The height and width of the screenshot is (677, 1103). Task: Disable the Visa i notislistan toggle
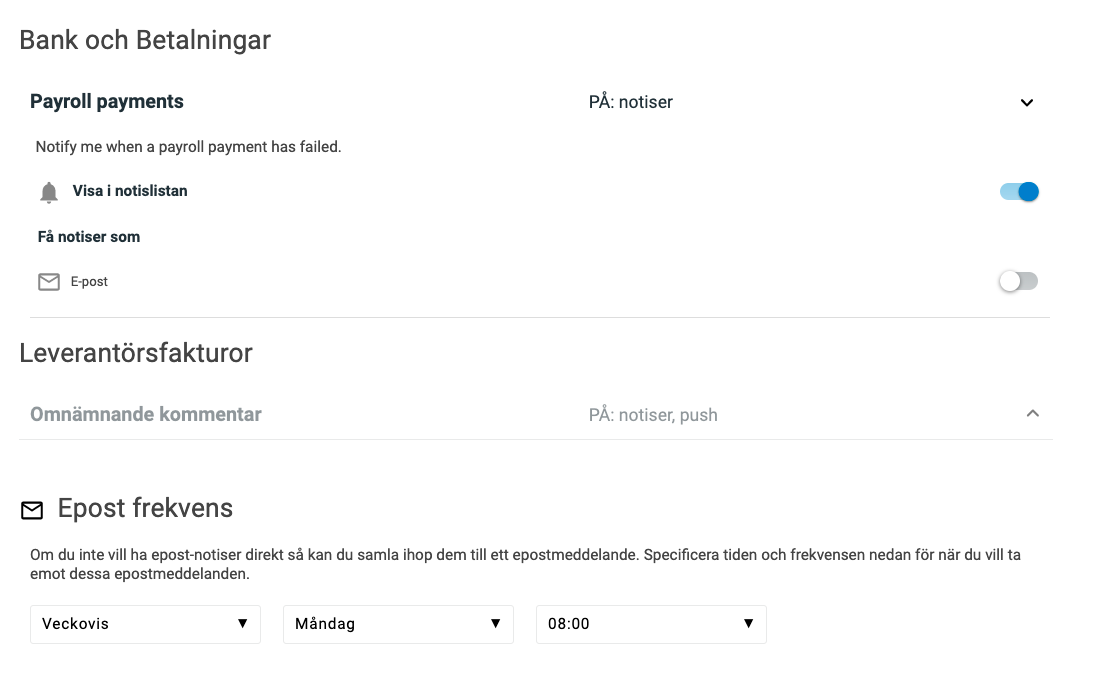[x=1019, y=191]
